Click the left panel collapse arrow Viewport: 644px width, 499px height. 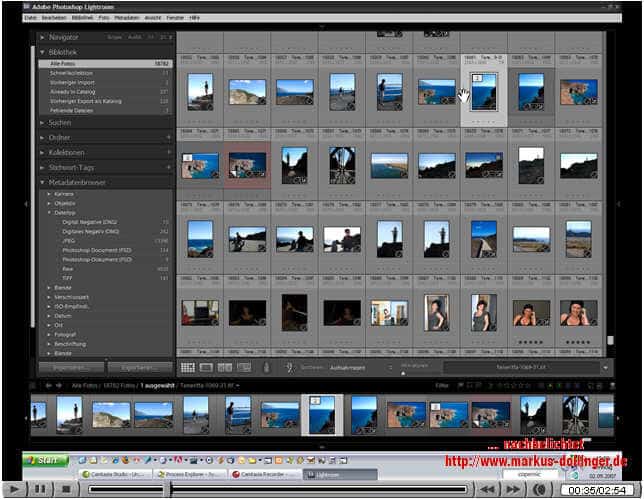[x=27, y=203]
